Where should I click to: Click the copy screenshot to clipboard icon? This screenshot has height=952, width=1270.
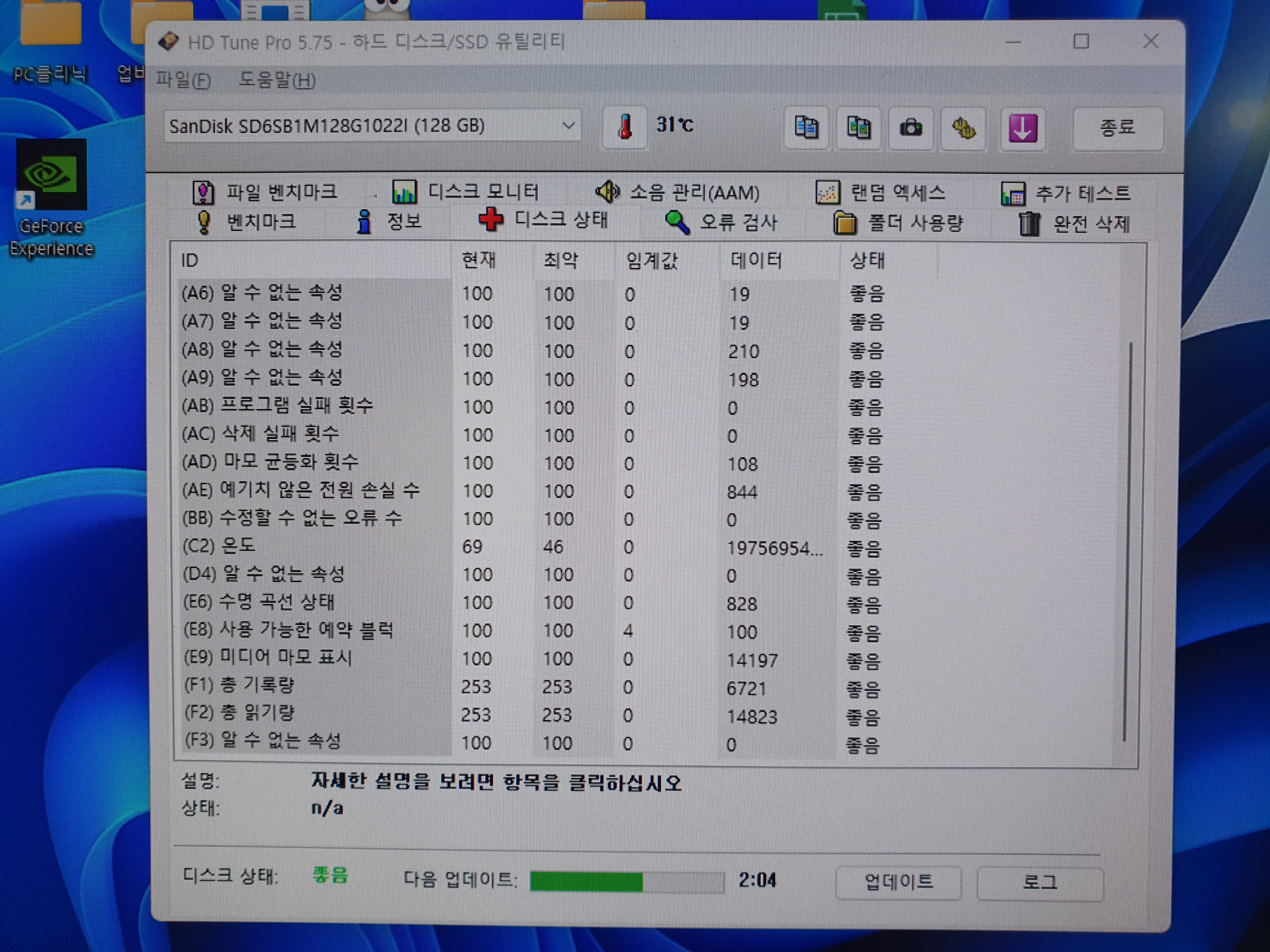point(858,127)
